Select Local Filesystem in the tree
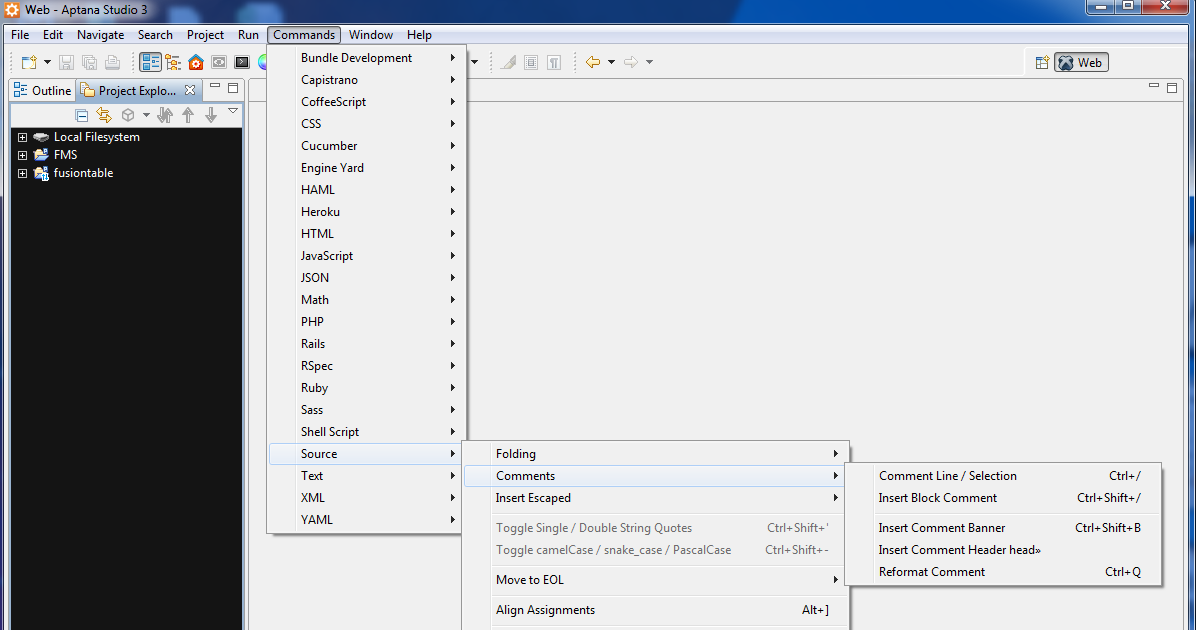The width and height of the screenshot is (1196, 630). pyautogui.click(x=96, y=137)
